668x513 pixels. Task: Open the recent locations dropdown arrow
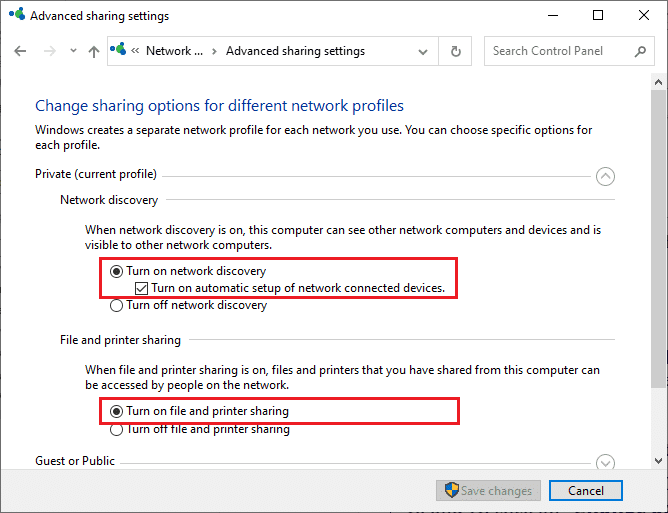point(72,51)
